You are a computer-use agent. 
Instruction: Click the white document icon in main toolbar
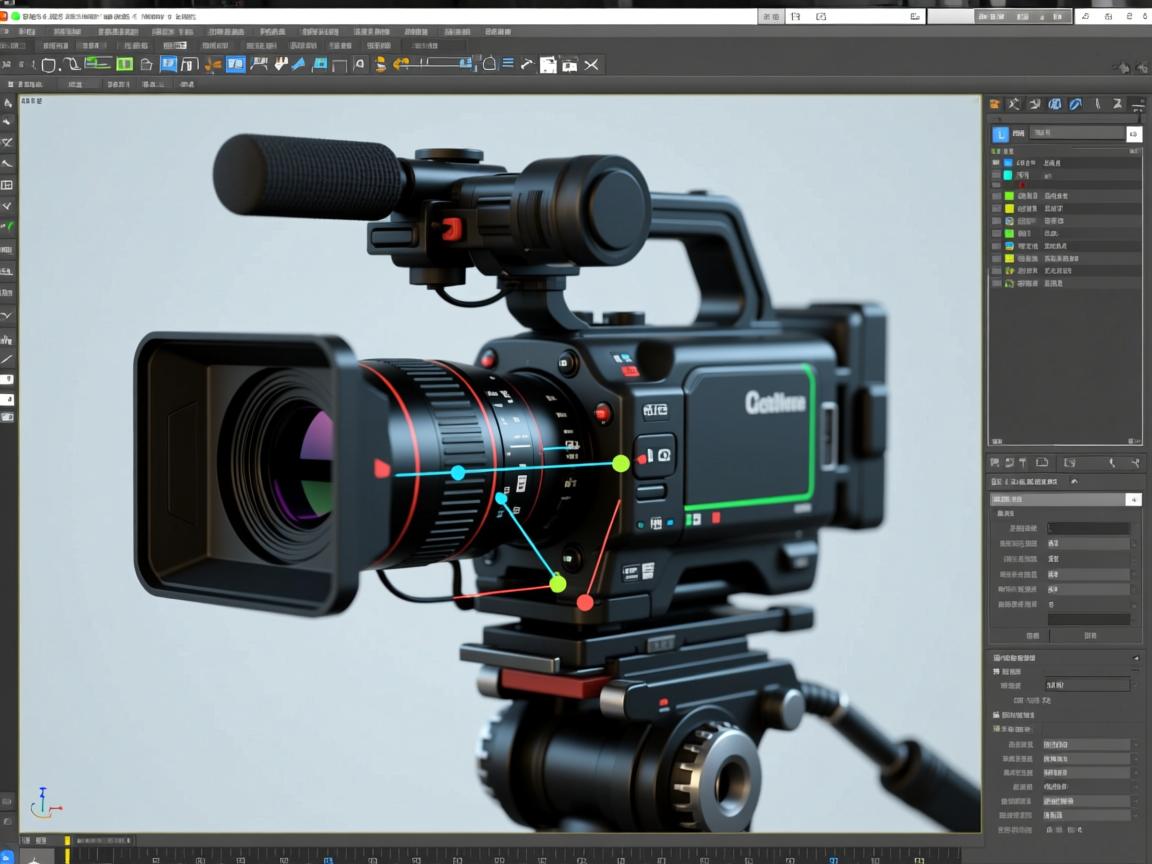(x=548, y=65)
